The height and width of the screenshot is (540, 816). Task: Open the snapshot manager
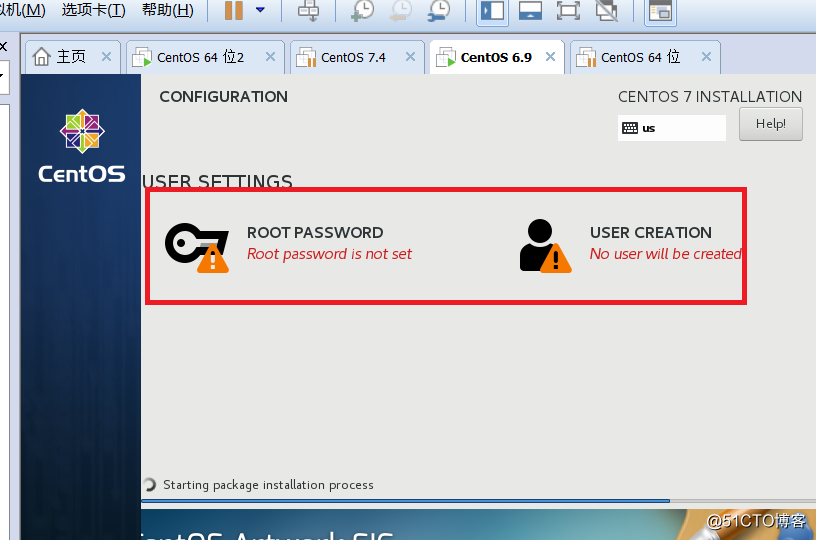pos(439,10)
